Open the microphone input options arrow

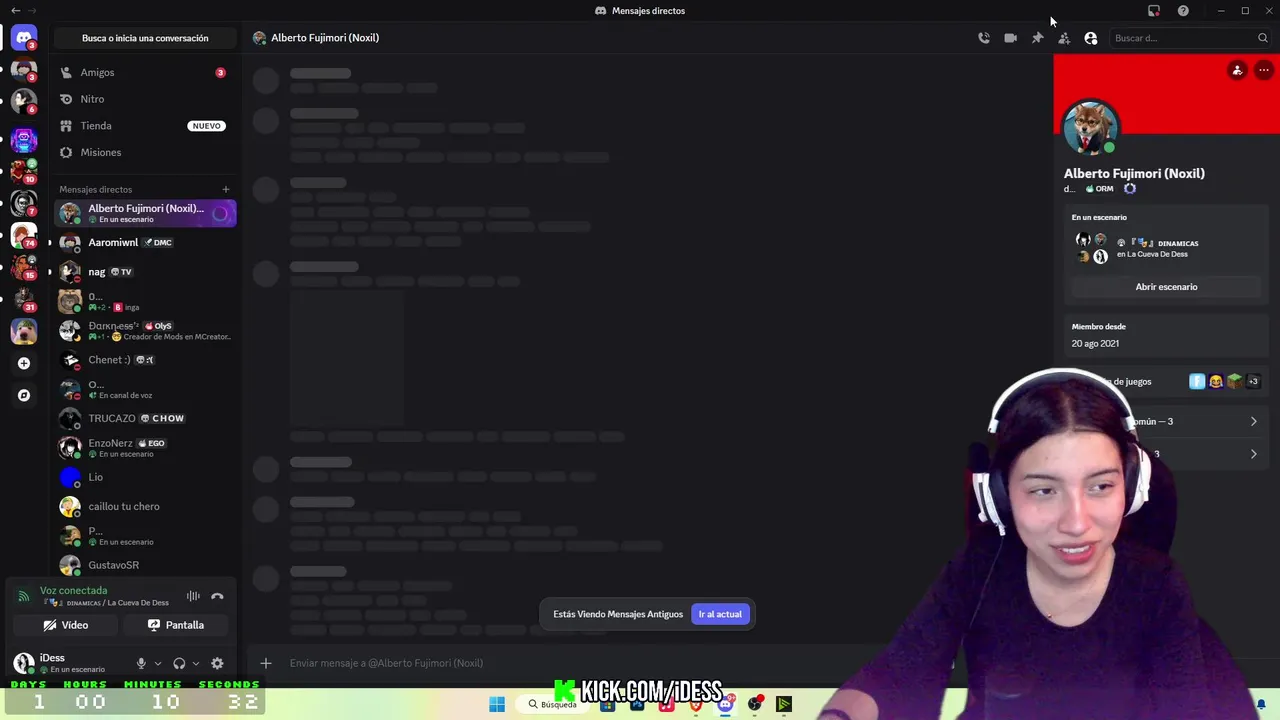pos(157,663)
